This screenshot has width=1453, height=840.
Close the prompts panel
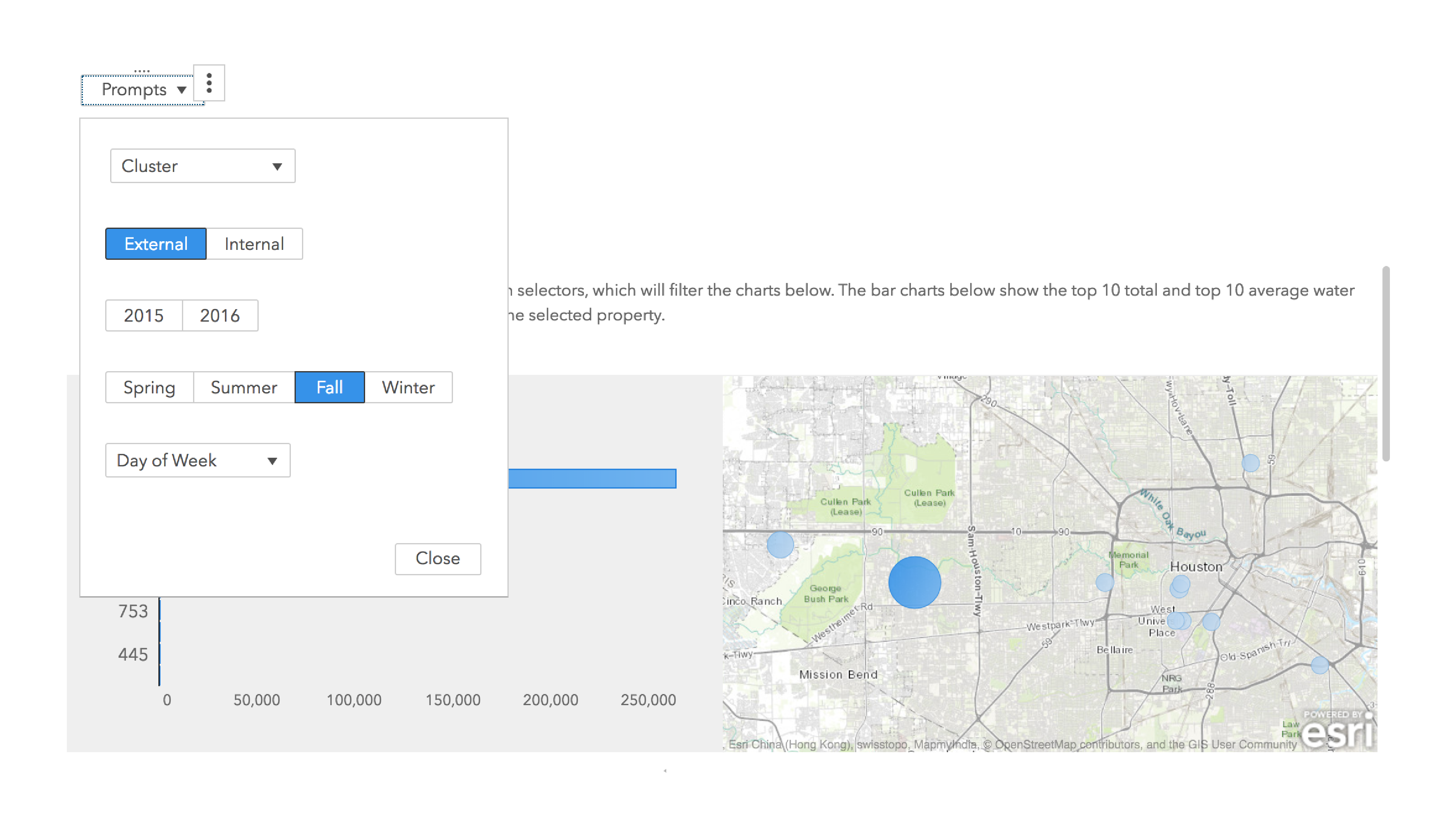(x=438, y=559)
